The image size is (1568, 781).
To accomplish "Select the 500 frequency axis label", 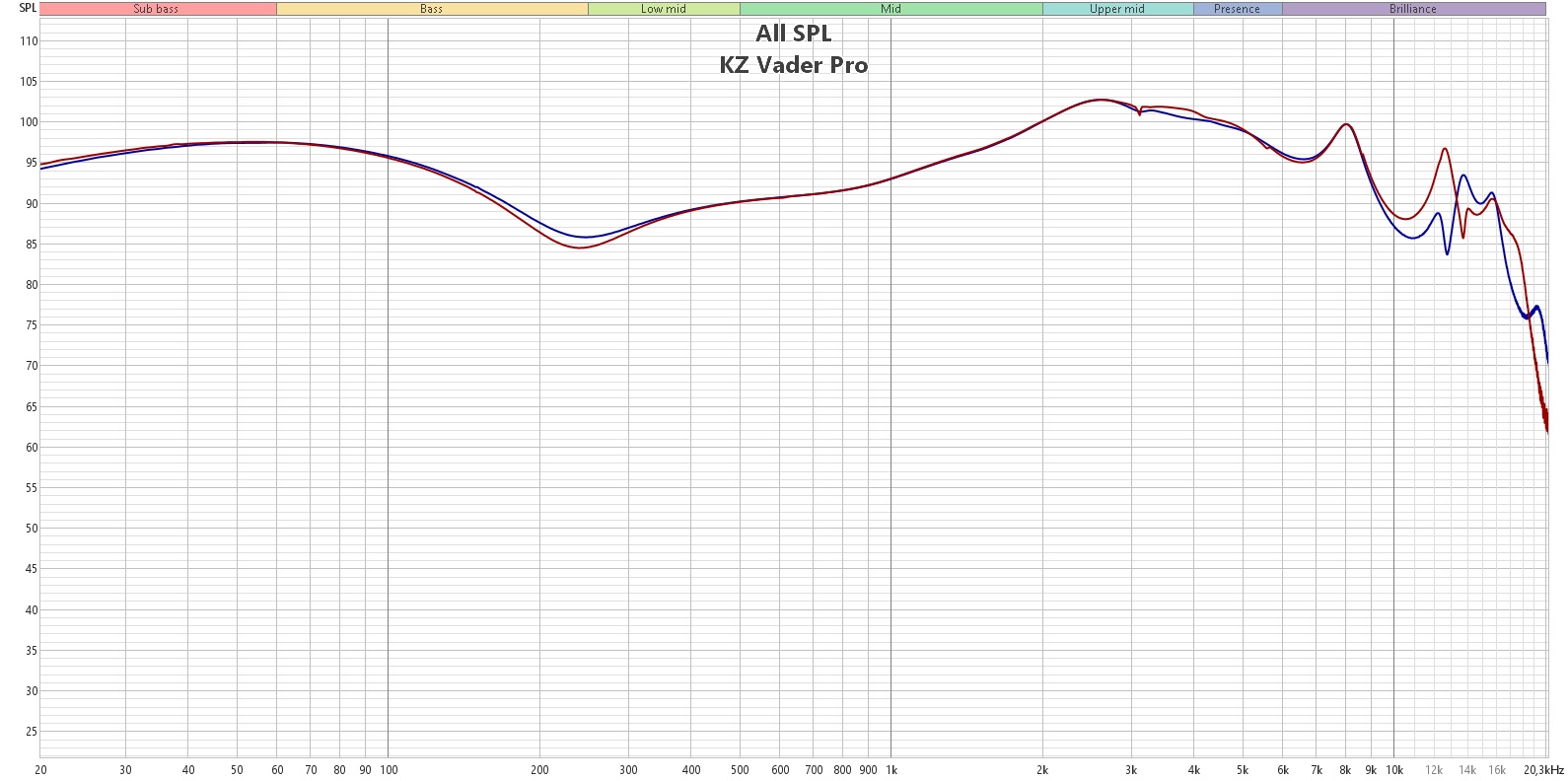I will [741, 770].
